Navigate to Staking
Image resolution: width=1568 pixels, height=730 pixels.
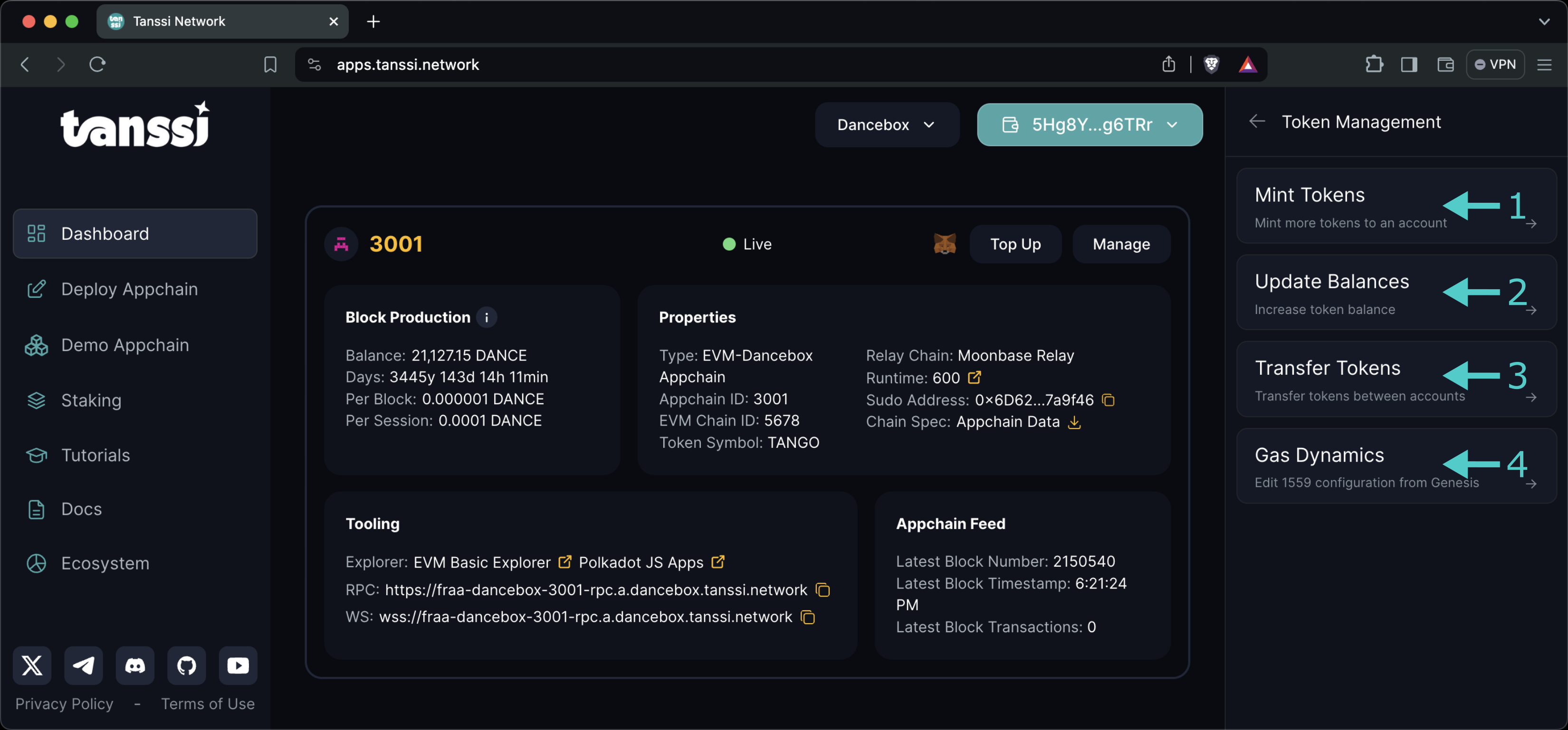tap(135, 400)
